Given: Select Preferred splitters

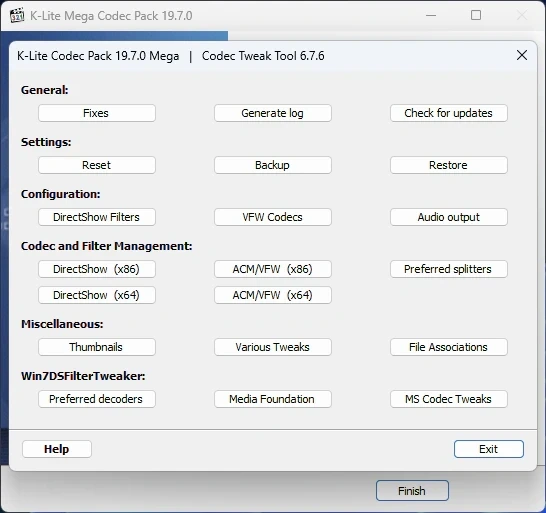Looking at the screenshot, I should [448, 269].
